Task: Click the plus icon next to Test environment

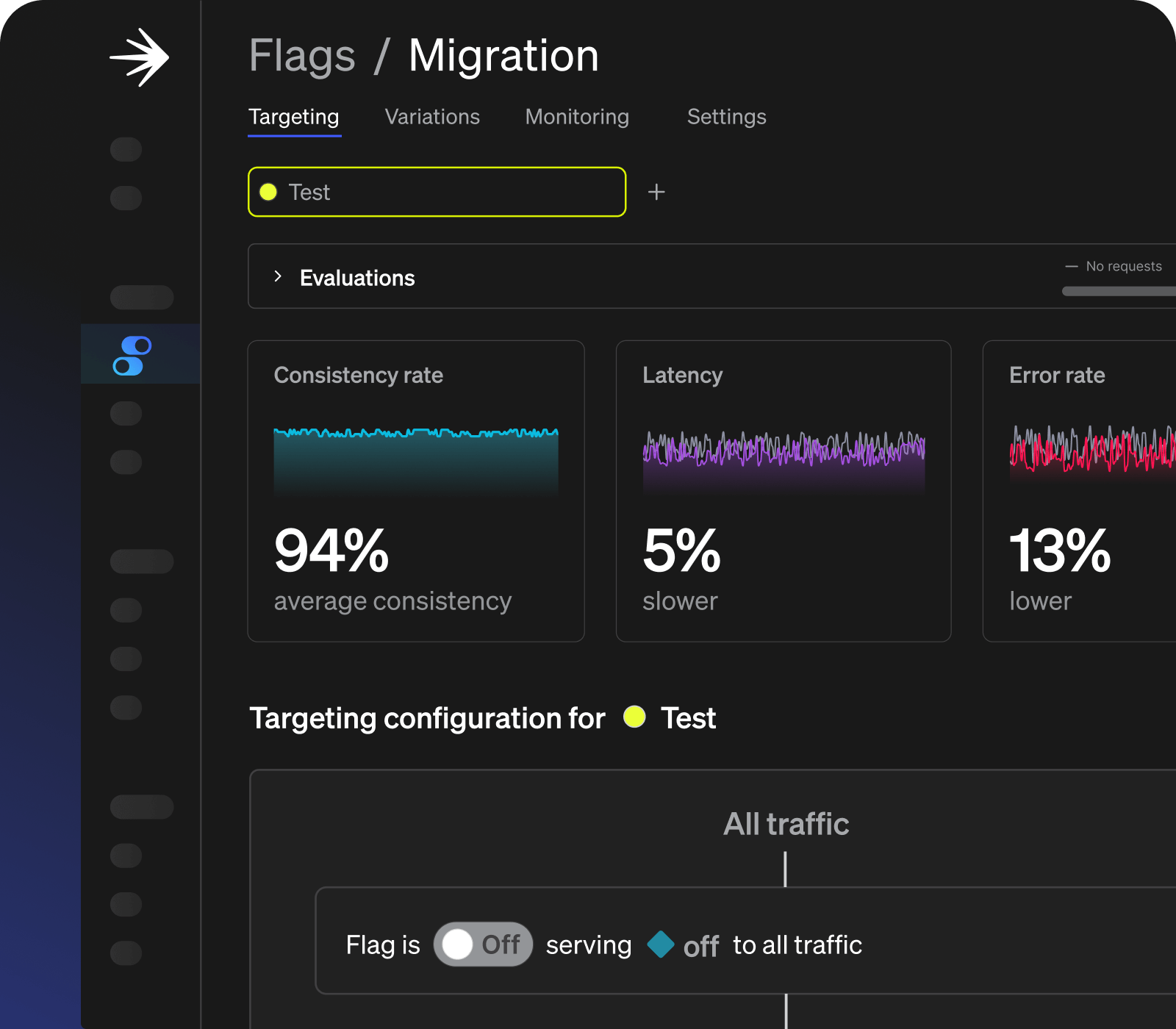Action: [x=656, y=192]
